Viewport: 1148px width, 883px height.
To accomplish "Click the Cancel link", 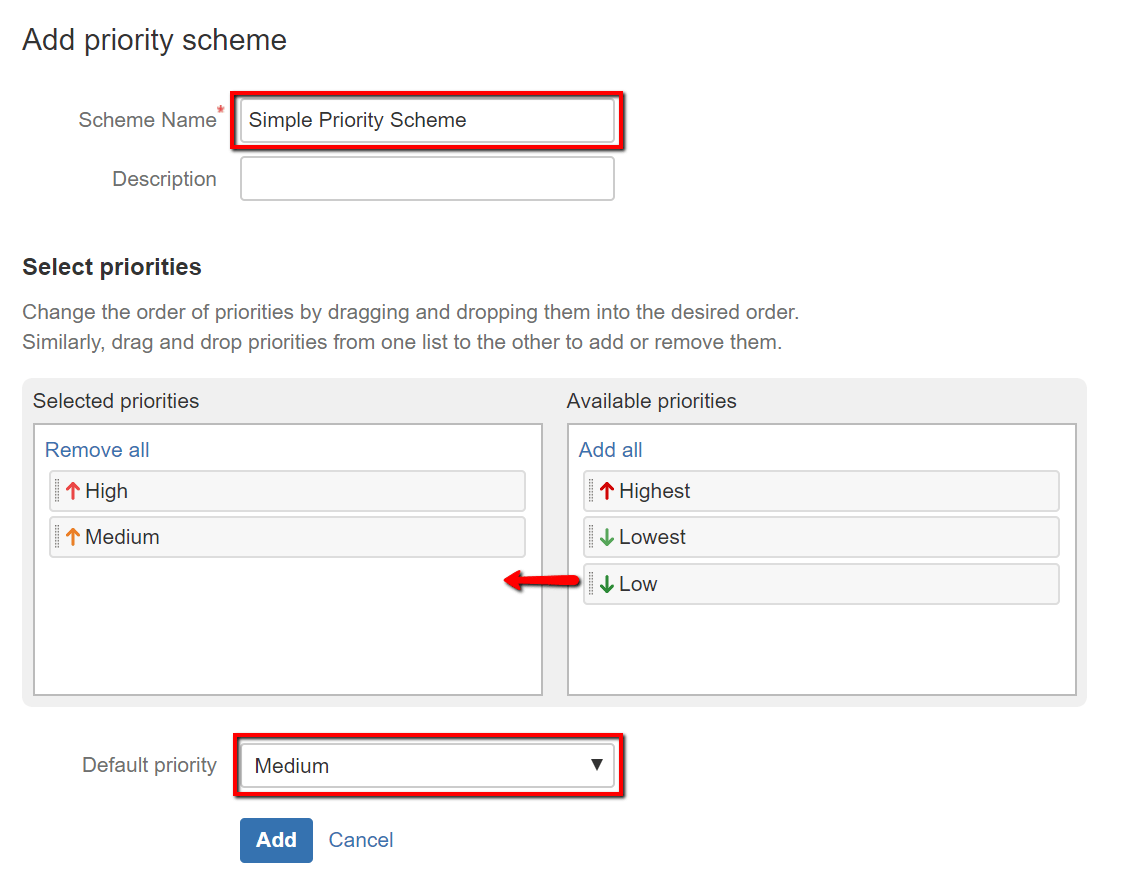I will pos(361,840).
